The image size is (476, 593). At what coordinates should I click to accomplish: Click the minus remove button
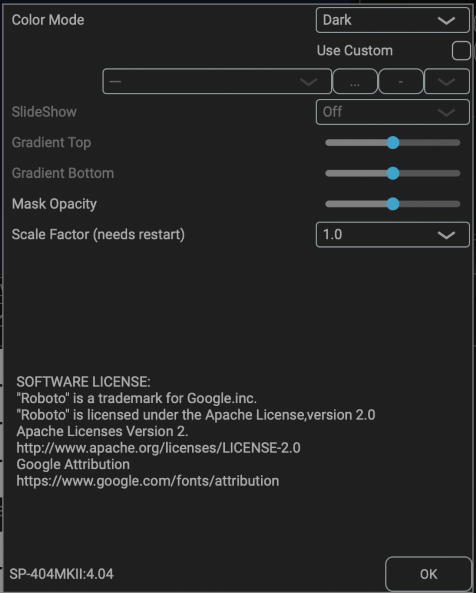coord(401,81)
